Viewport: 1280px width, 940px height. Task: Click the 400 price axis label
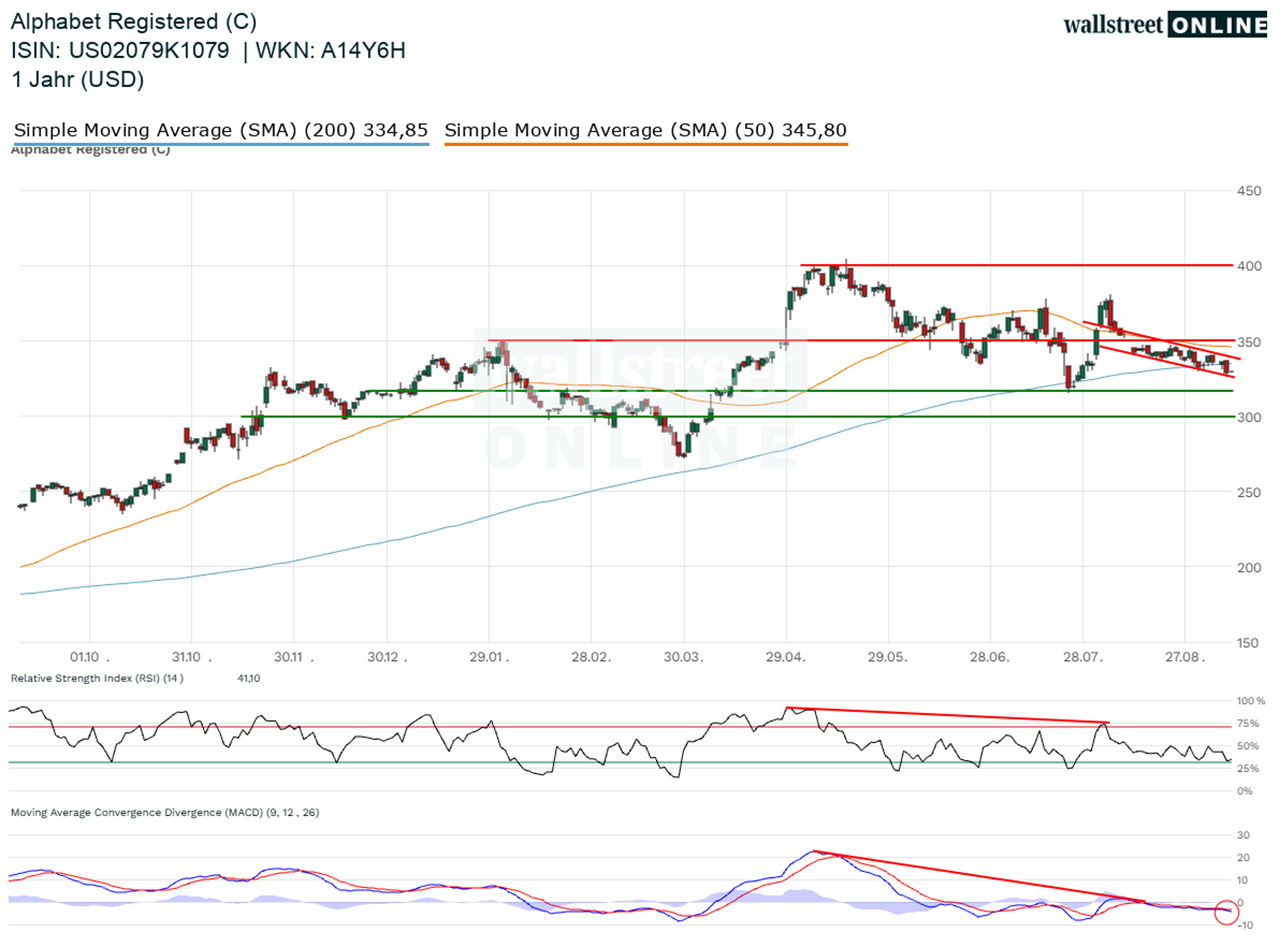(x=1250, y=266)
